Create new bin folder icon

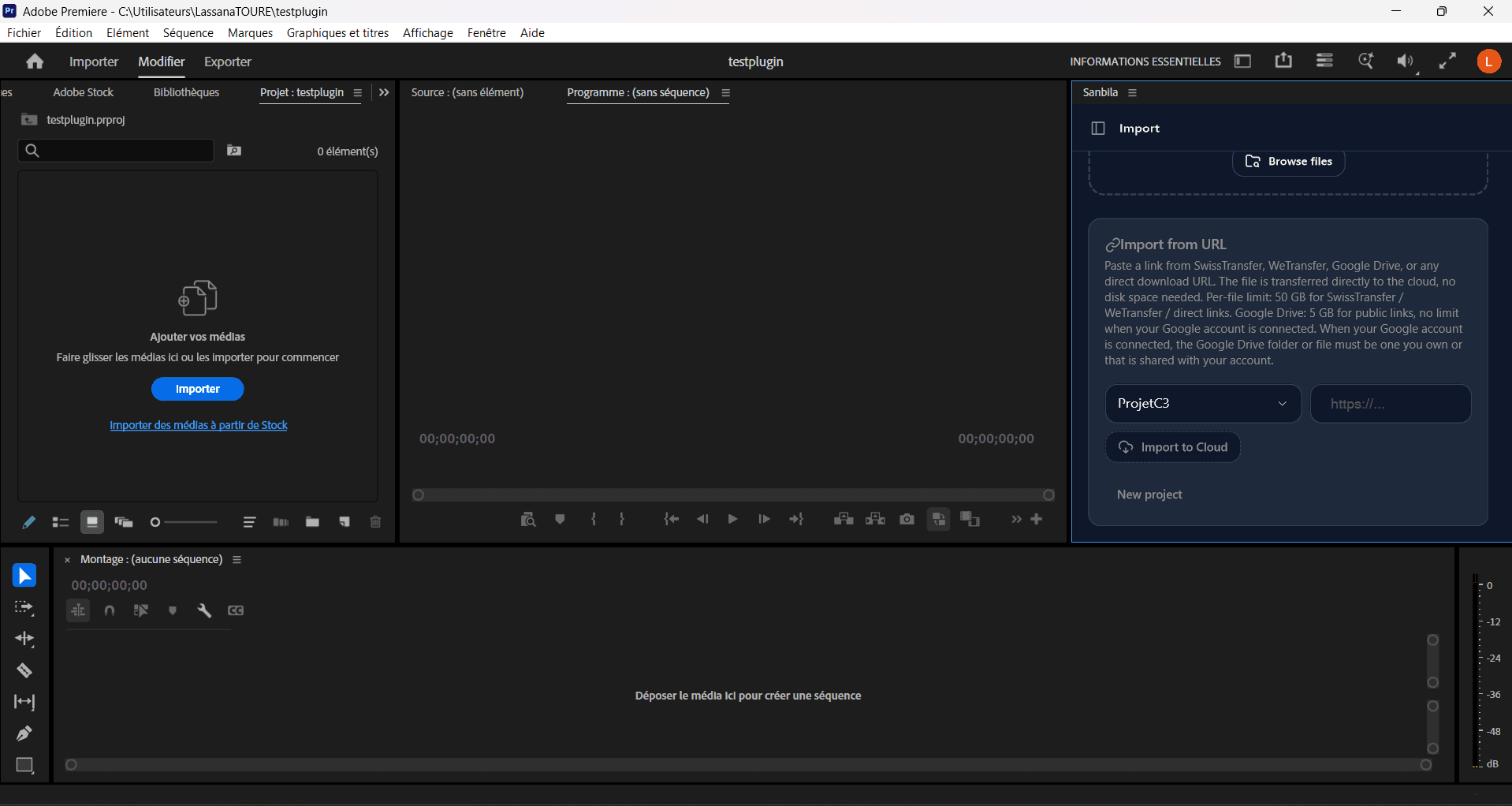[x=312, y=522]
